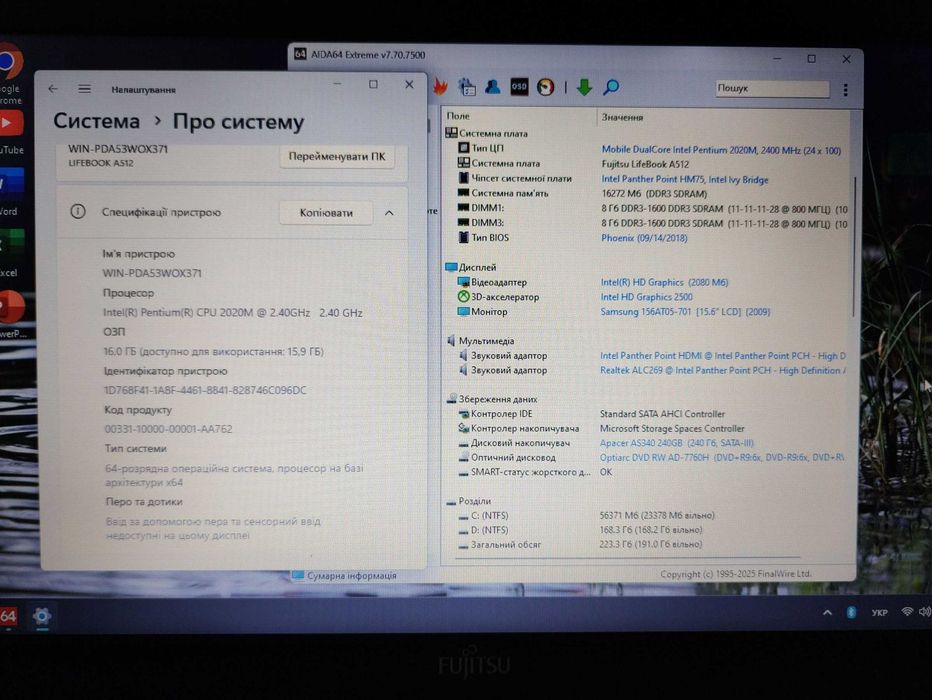Focus the Пошук search field in AIDA64
Image resolution: width=932 pixels, height=700 pixels.
[772, 89]
